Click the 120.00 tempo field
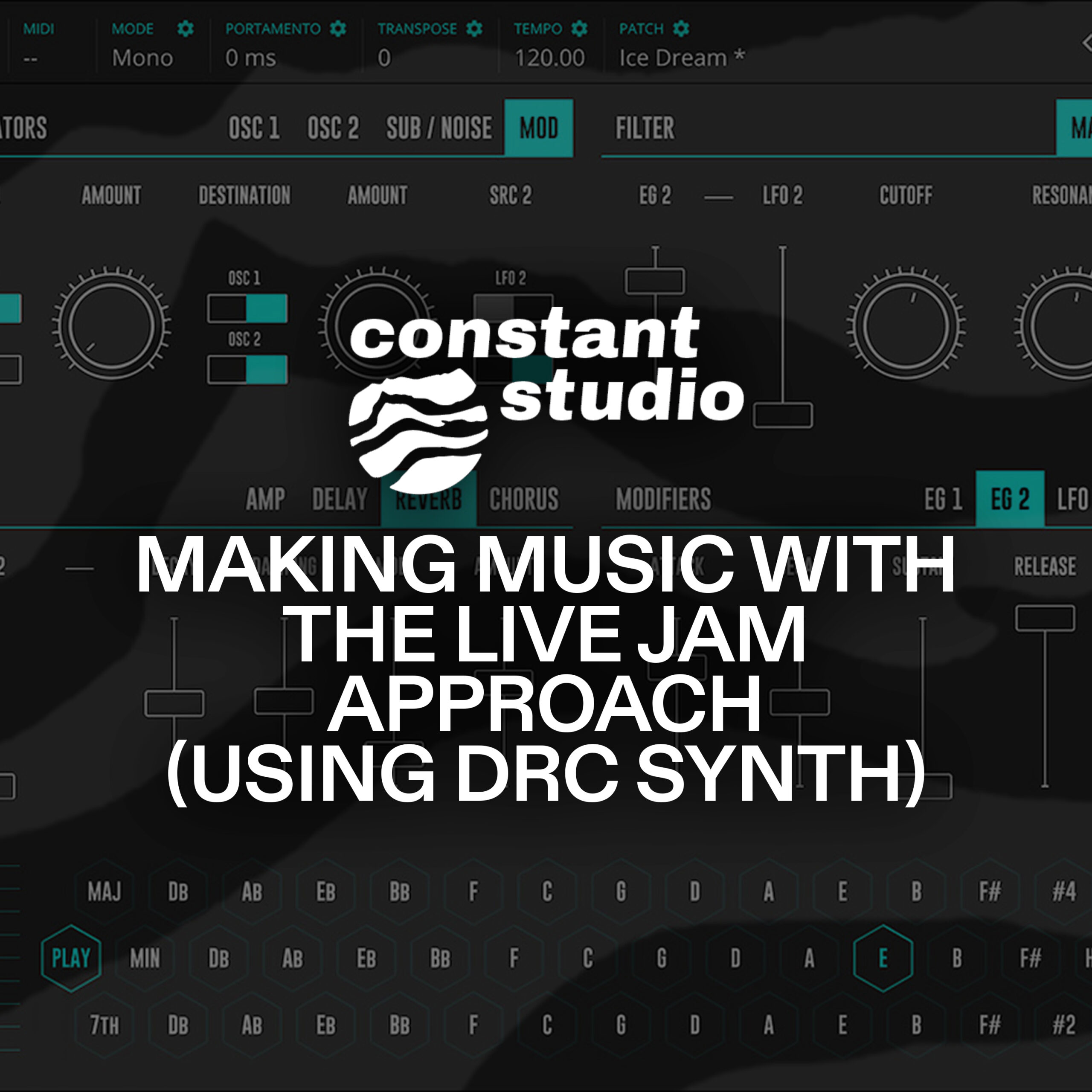Viewport: 1092px width, 1092px height. pyautogui.click(x=549, y=58)
